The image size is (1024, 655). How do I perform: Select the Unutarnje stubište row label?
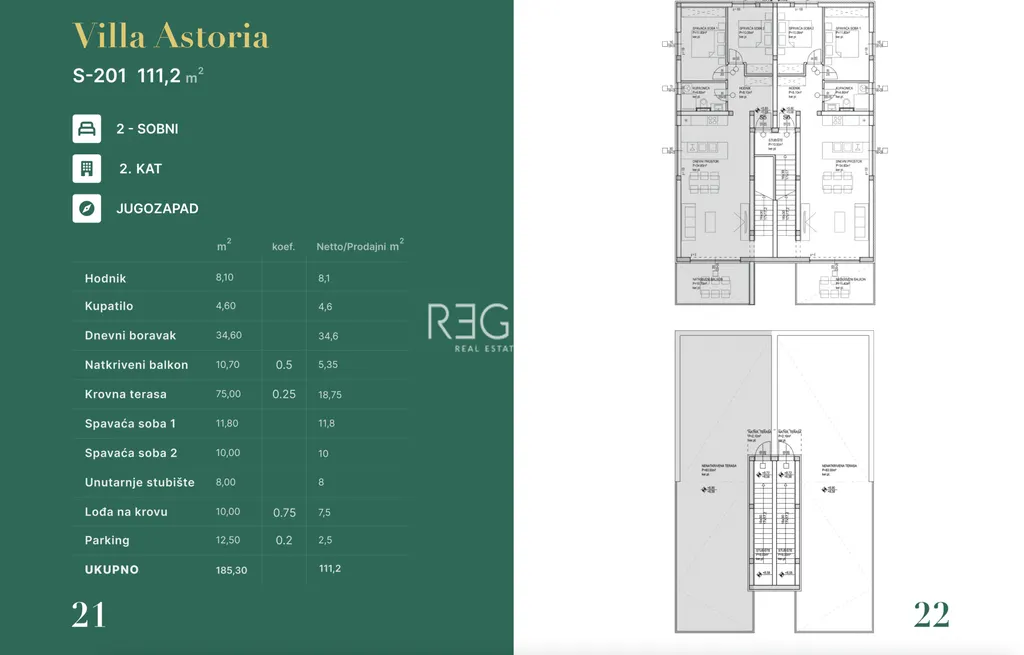coord(140,482)
